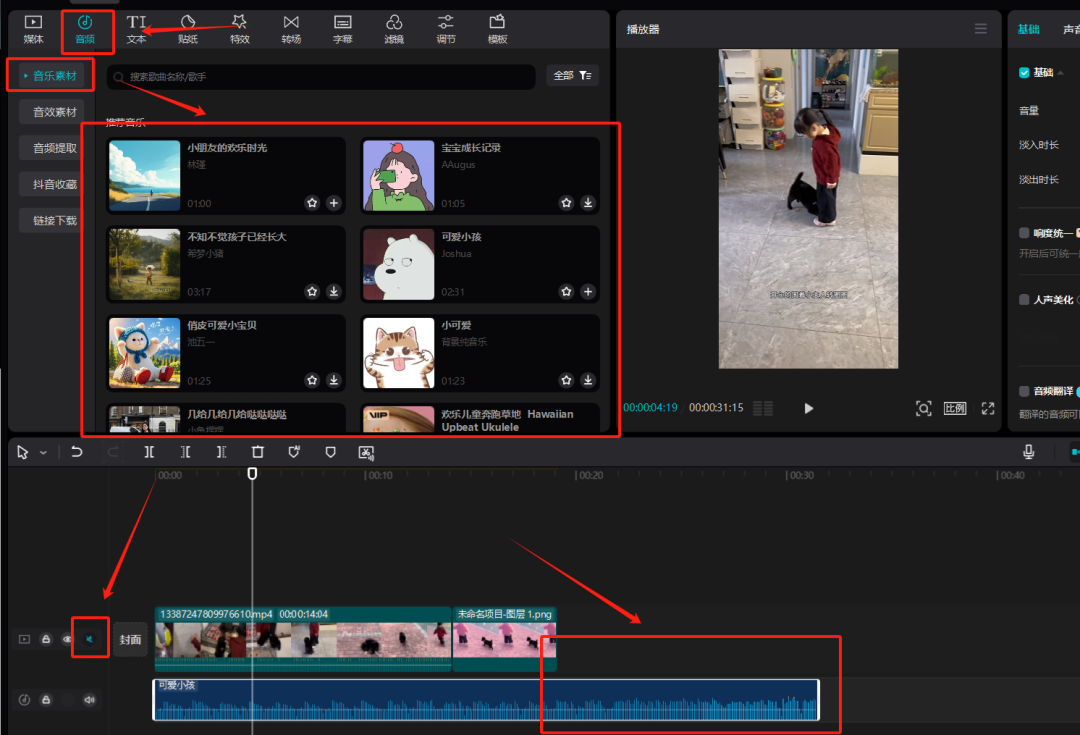The width and height of the screenshot is (1080, 735).
Task: Open the 全部 filter dropdown
Action: click(572, 76)
